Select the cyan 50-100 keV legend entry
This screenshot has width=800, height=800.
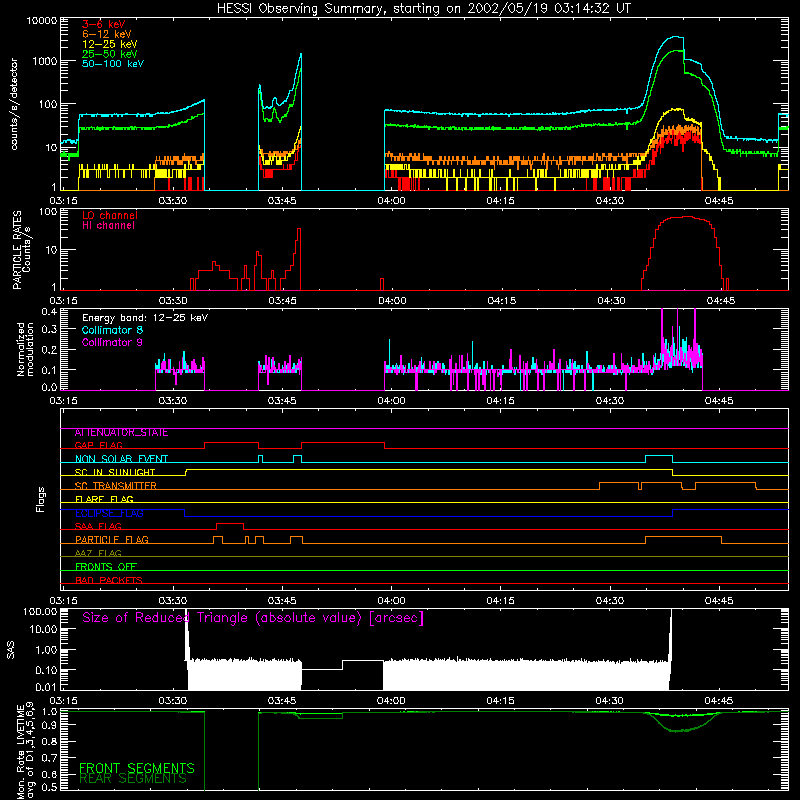[x=113, y=64]
